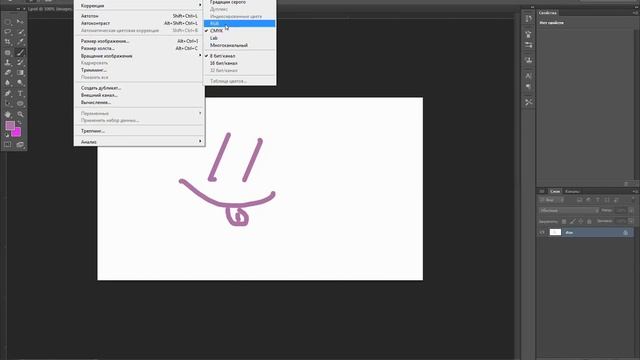Click Вычисления menu item
The image size is (640, 360).
pos(139,102)
